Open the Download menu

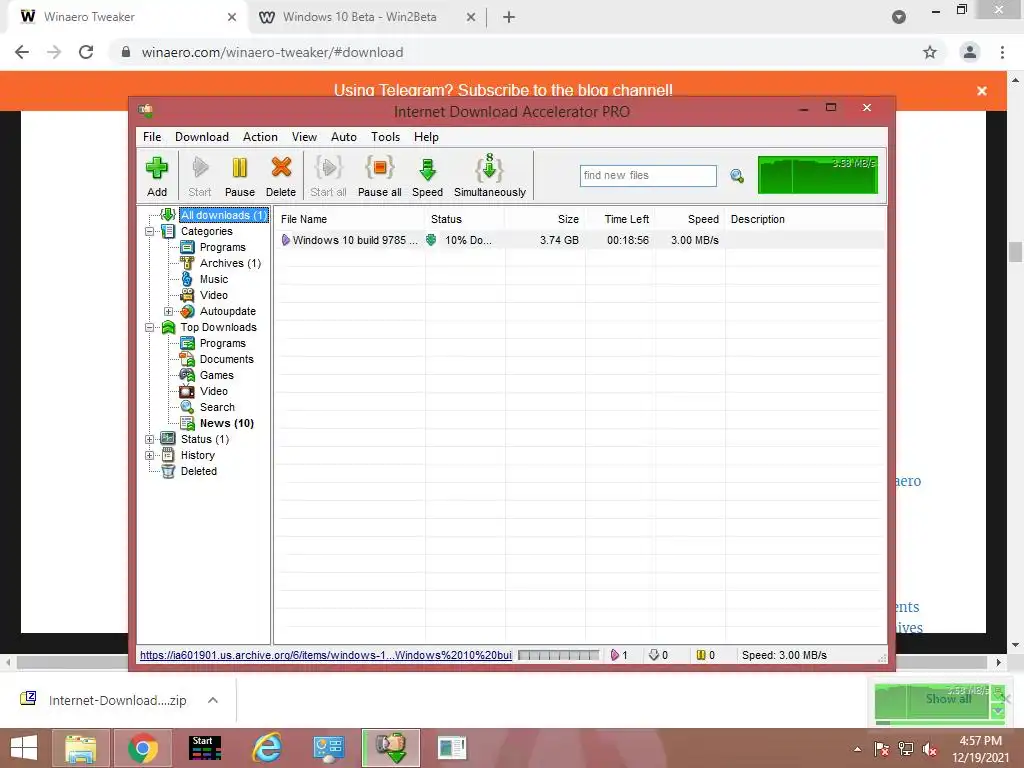coord(202,136)
